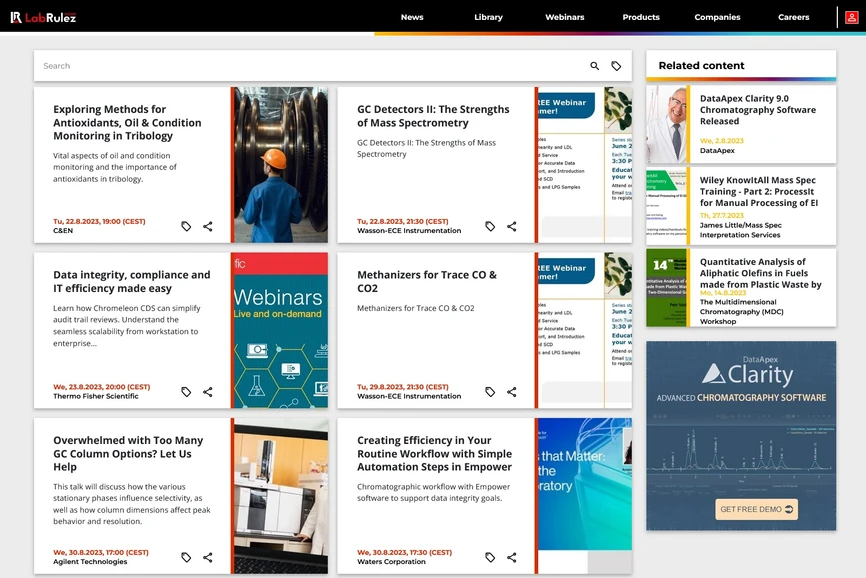
Task: Click date We, 30.8.2023, 17:30 (CEST)
Action: (x=404, y=553)
